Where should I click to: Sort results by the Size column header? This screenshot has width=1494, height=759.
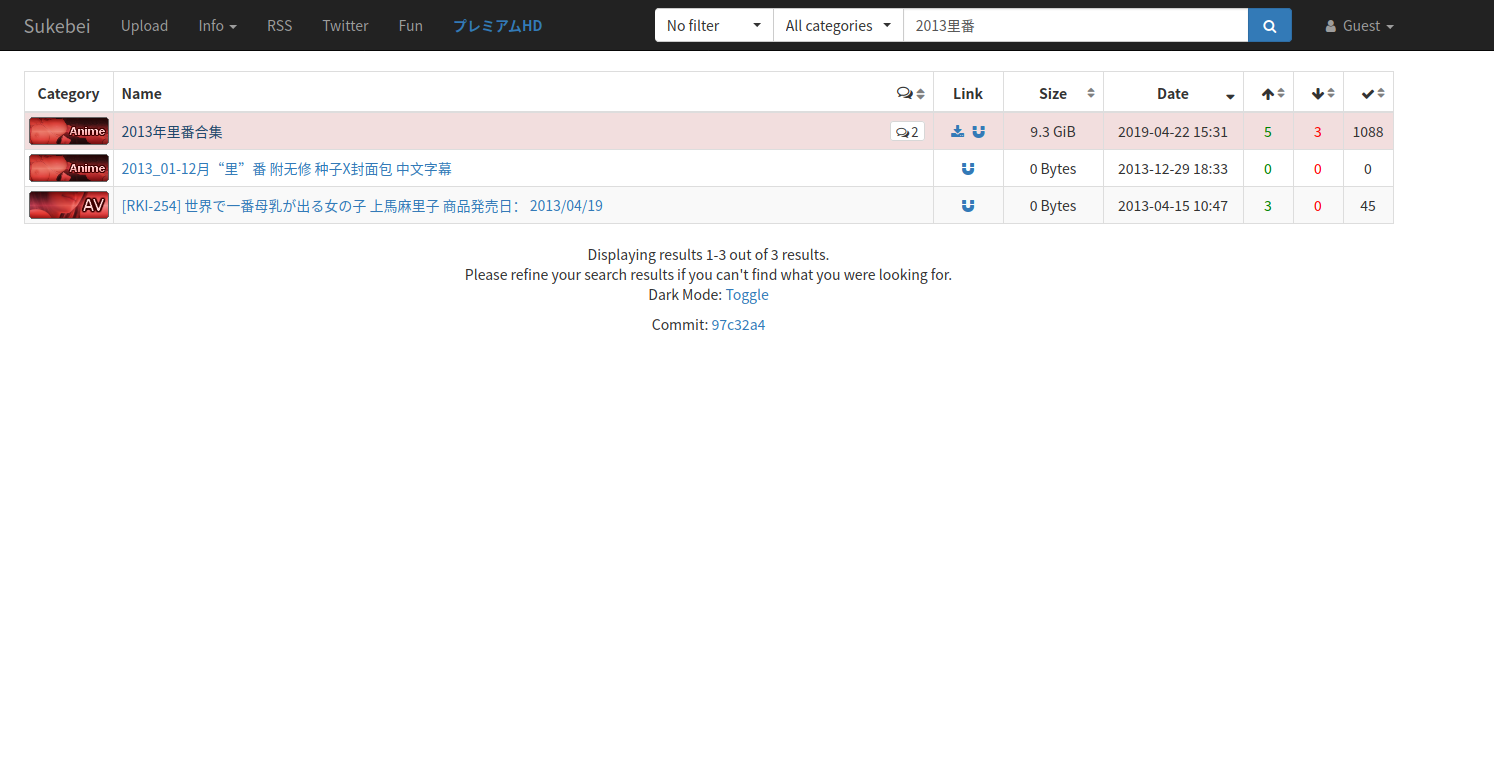(1053, 93)
